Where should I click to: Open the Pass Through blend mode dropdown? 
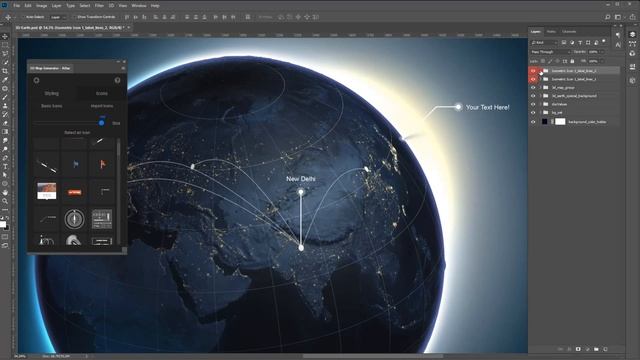point(551,52)
